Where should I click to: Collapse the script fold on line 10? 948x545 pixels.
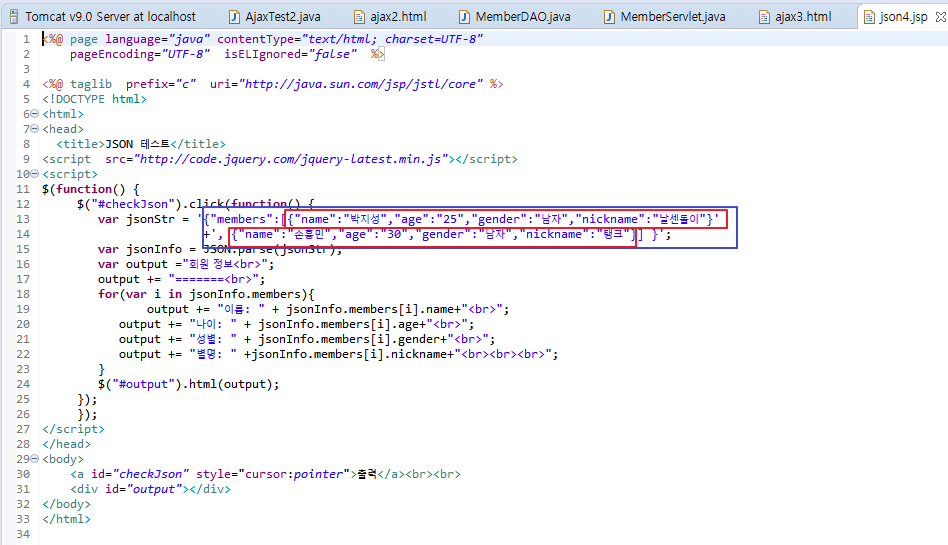pyautogui.click(x=34, y=174)
